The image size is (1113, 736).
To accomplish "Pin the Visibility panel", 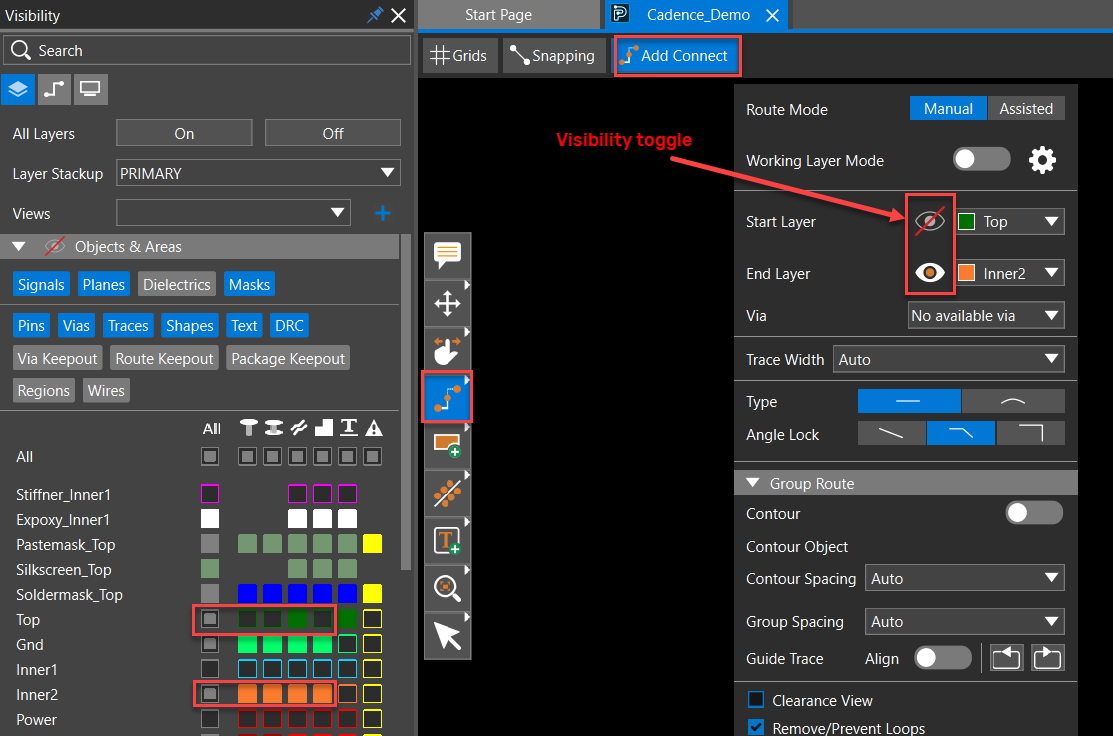I will (375, 15).
